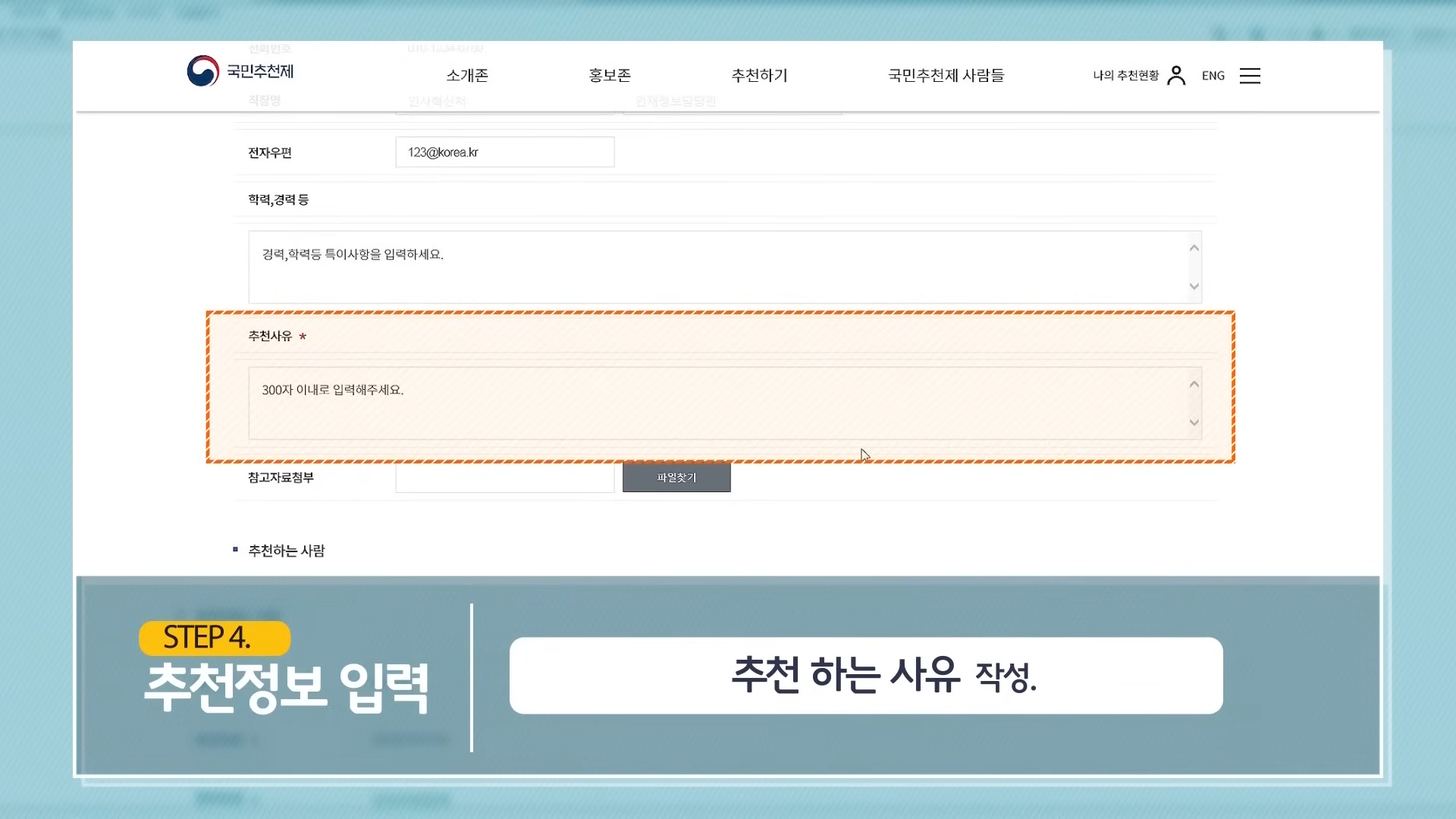Click the 국민추천제 logo emblem
The image size is (1456, 819).
point(202,71)
